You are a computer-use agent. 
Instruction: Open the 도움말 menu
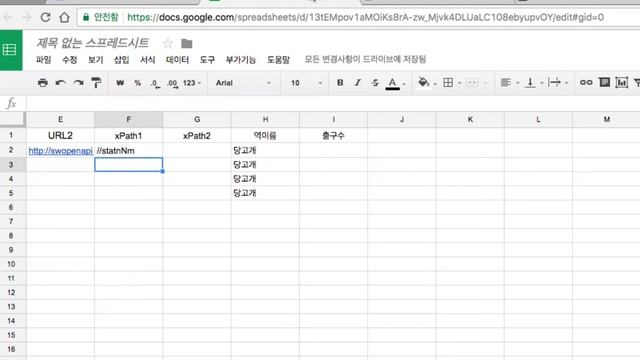(278, 60)
